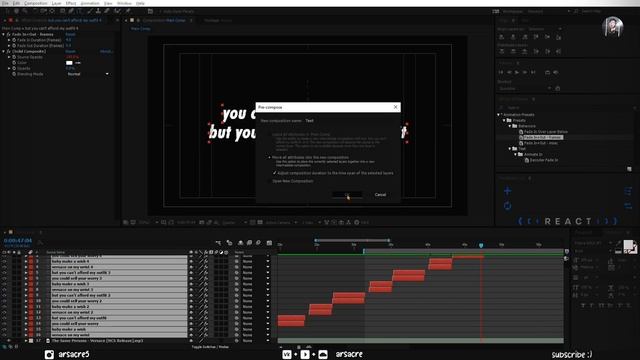Image resolution: width=640 pixels, height=360 pixels.
Task: Toggle stopwatch for Fade In Duration
Action: click(x=14, y=40)
